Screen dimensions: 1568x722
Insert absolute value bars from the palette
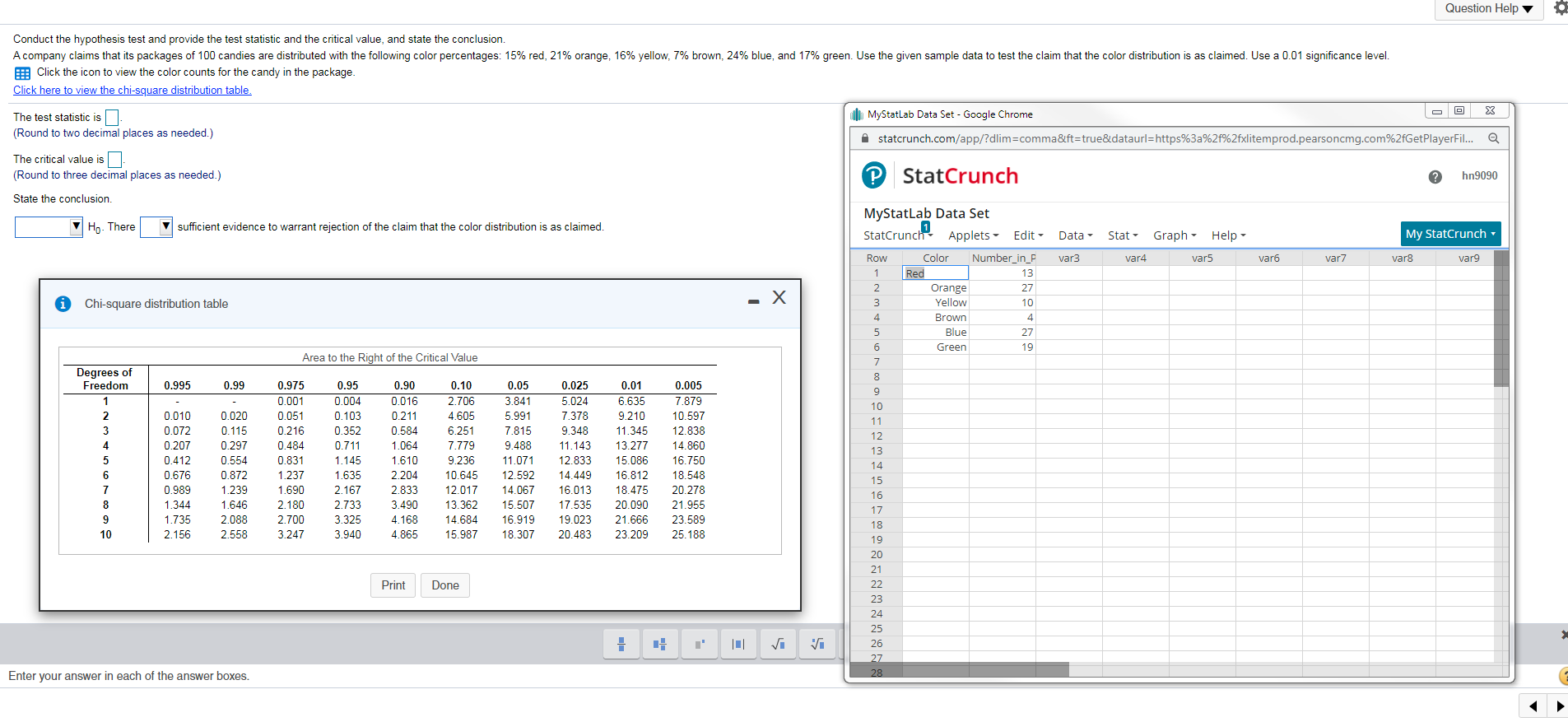pyautogui.click(x=738, y=644)
